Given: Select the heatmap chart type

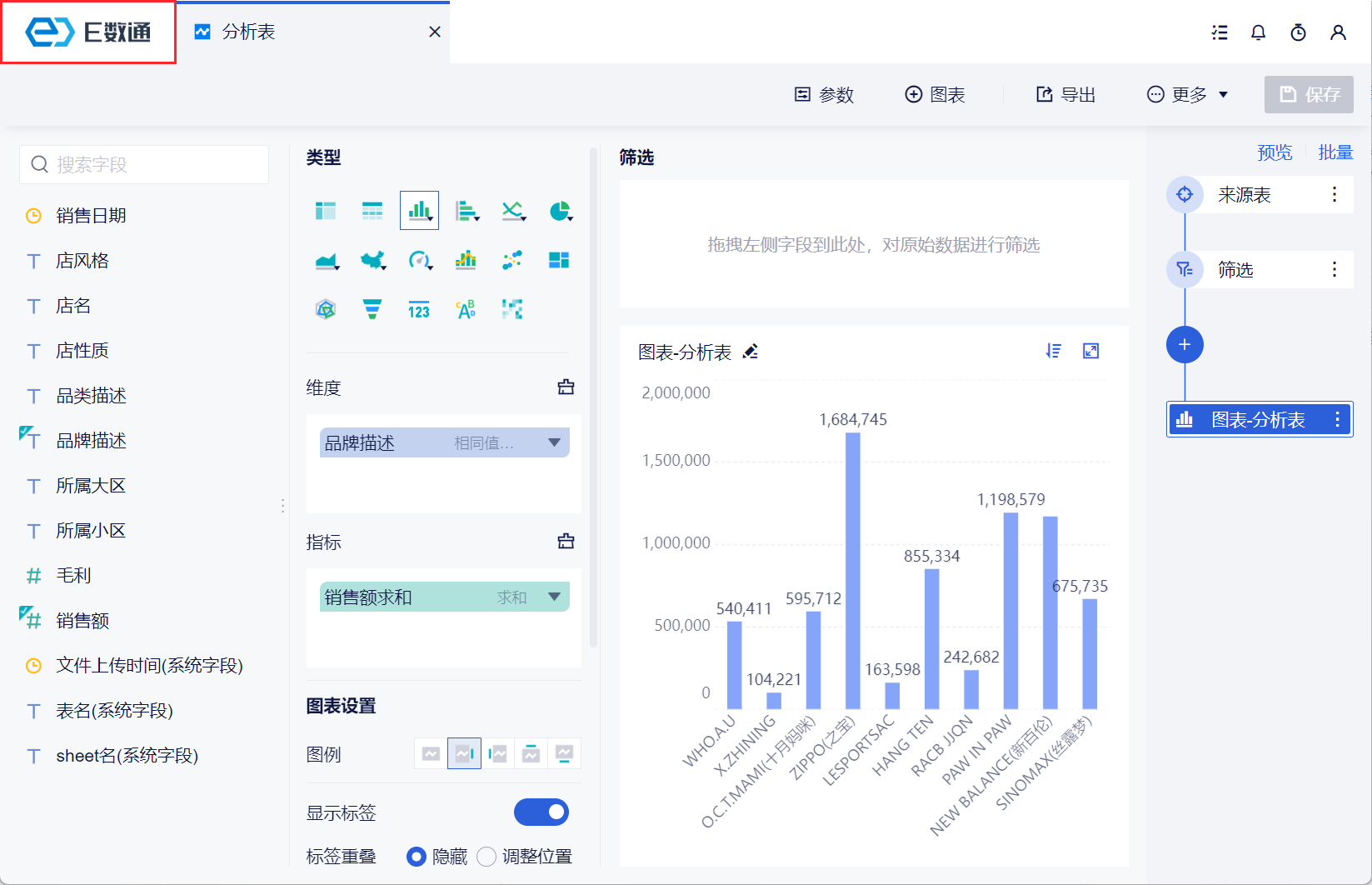Looking at the screenshot, I should click(512, 310).
